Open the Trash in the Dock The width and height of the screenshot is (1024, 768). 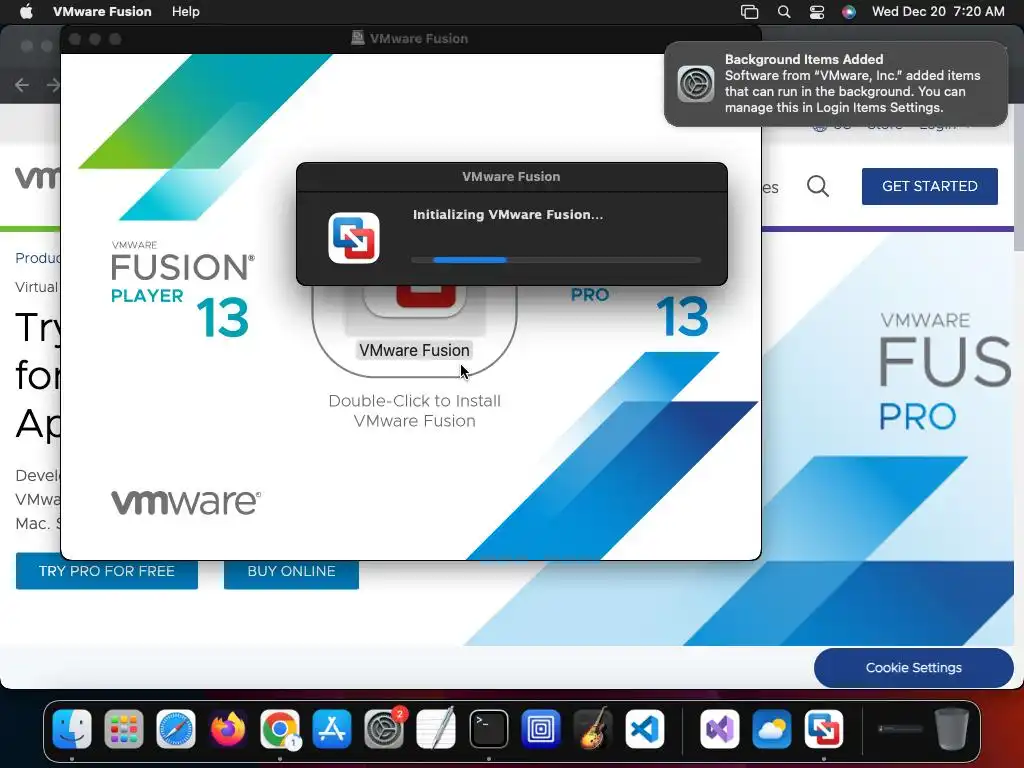952,729
